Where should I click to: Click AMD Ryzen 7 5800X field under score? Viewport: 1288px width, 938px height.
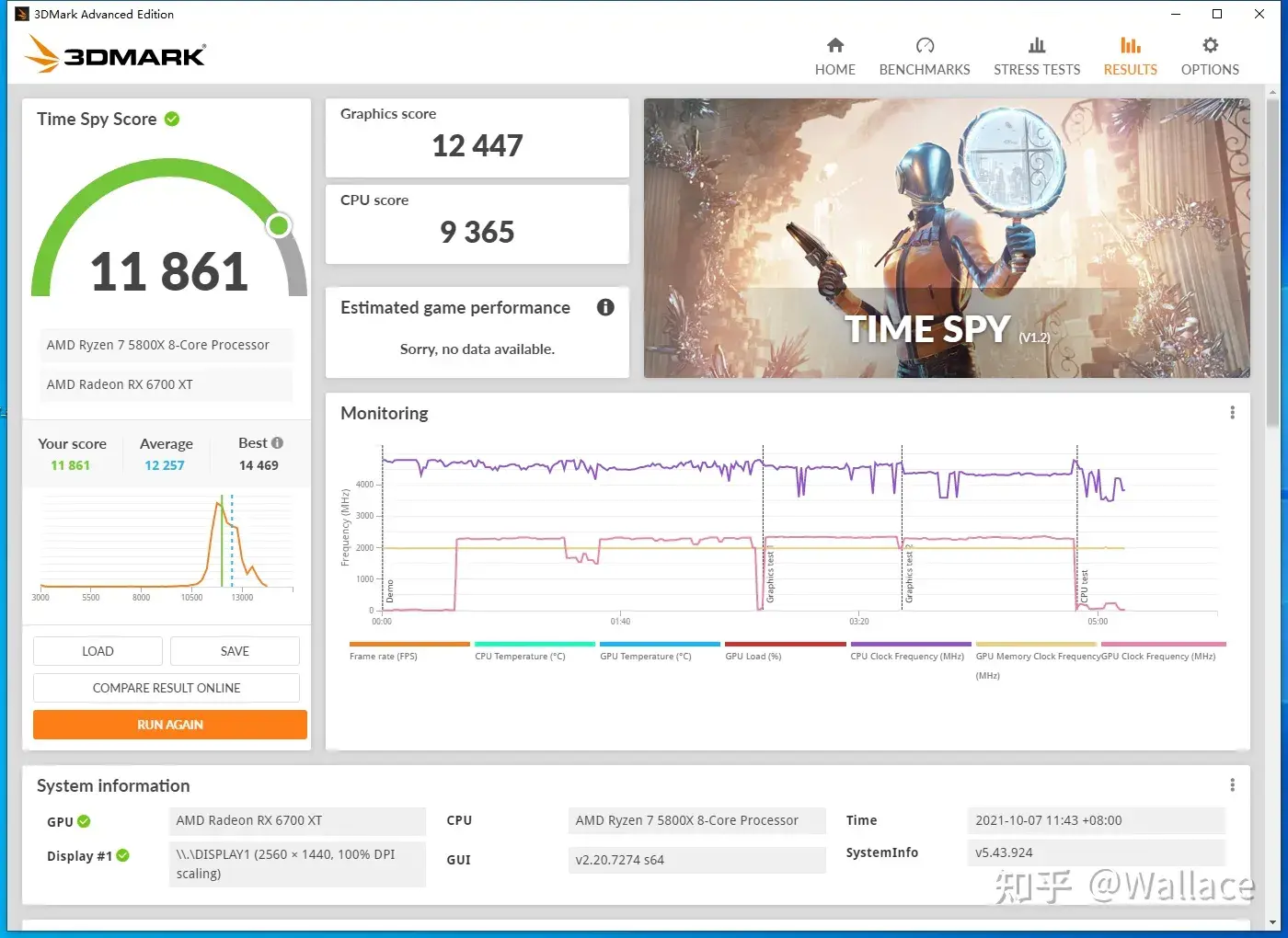pos(166,345)
